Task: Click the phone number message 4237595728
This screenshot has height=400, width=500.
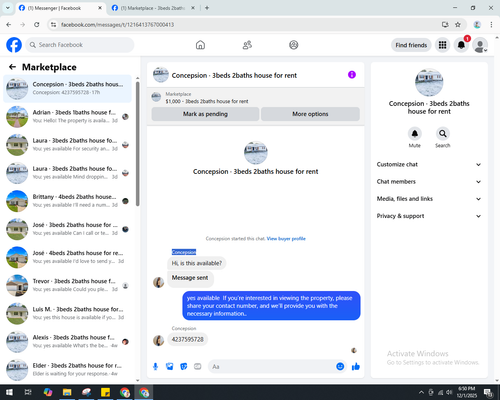Action: (187, 339)
